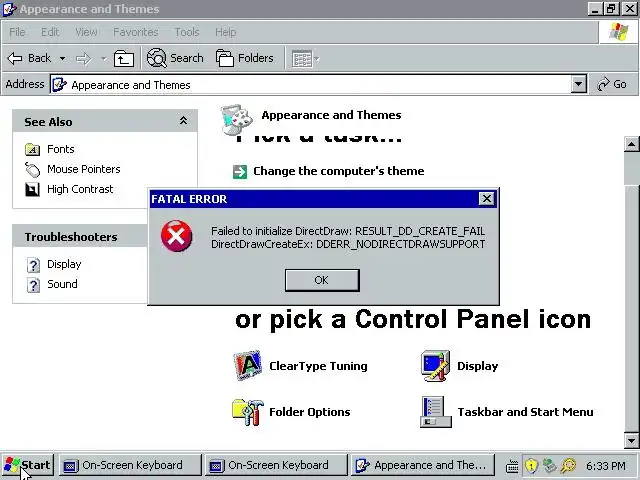Viewport: 640px width, 480px height.
Task: Open the Display control panel label
Action: pyautogui.click(x=478, y=366)
